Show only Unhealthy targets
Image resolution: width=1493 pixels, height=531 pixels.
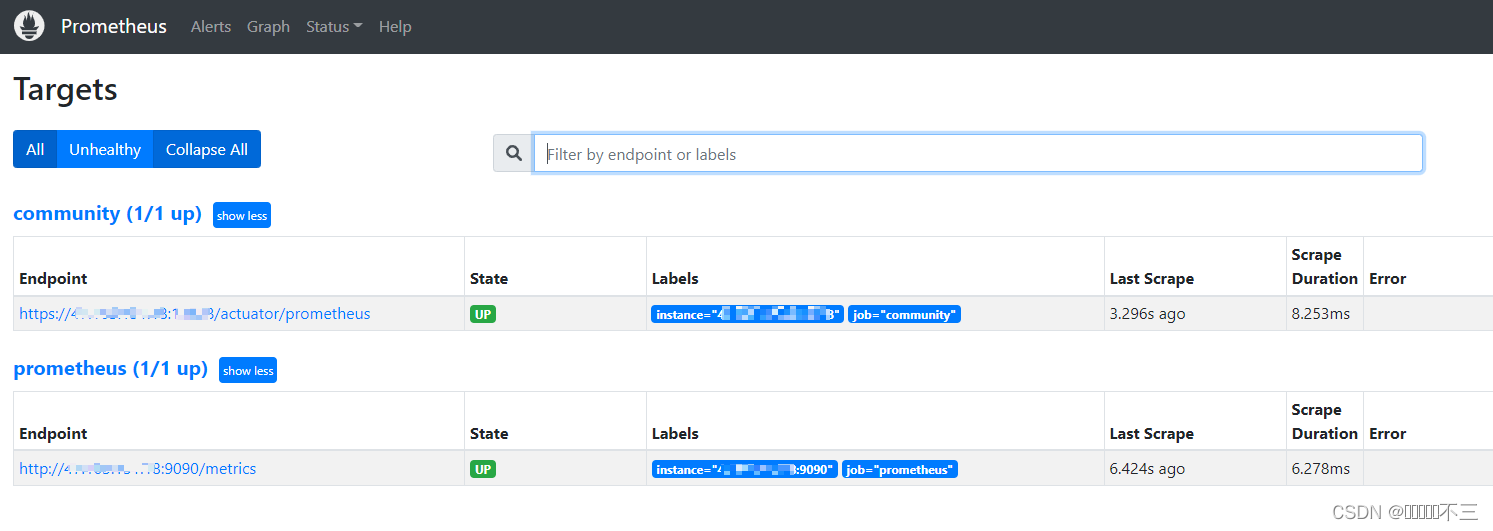pos(105,149)
